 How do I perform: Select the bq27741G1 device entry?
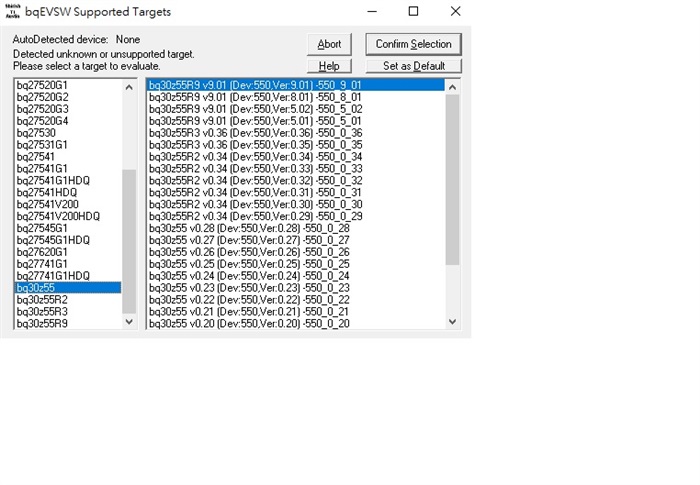click(68, 264)
